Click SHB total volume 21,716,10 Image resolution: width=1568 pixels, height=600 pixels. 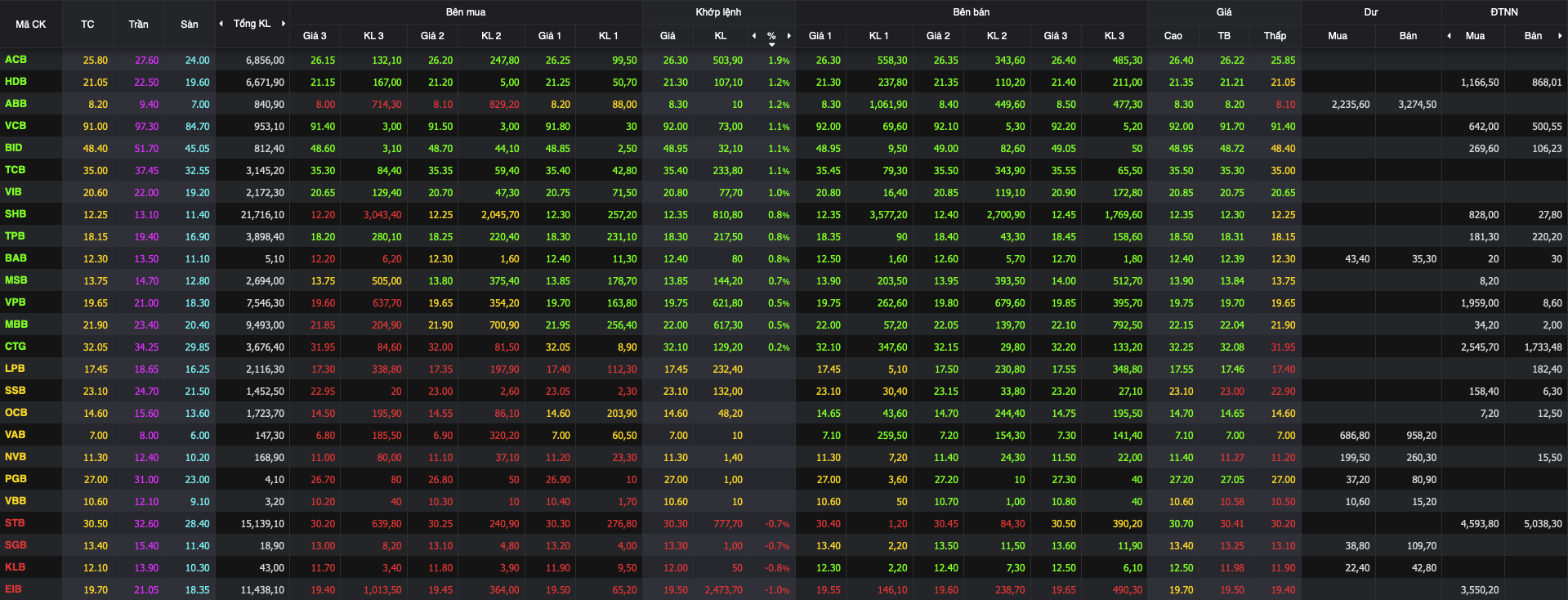[263, 215]
